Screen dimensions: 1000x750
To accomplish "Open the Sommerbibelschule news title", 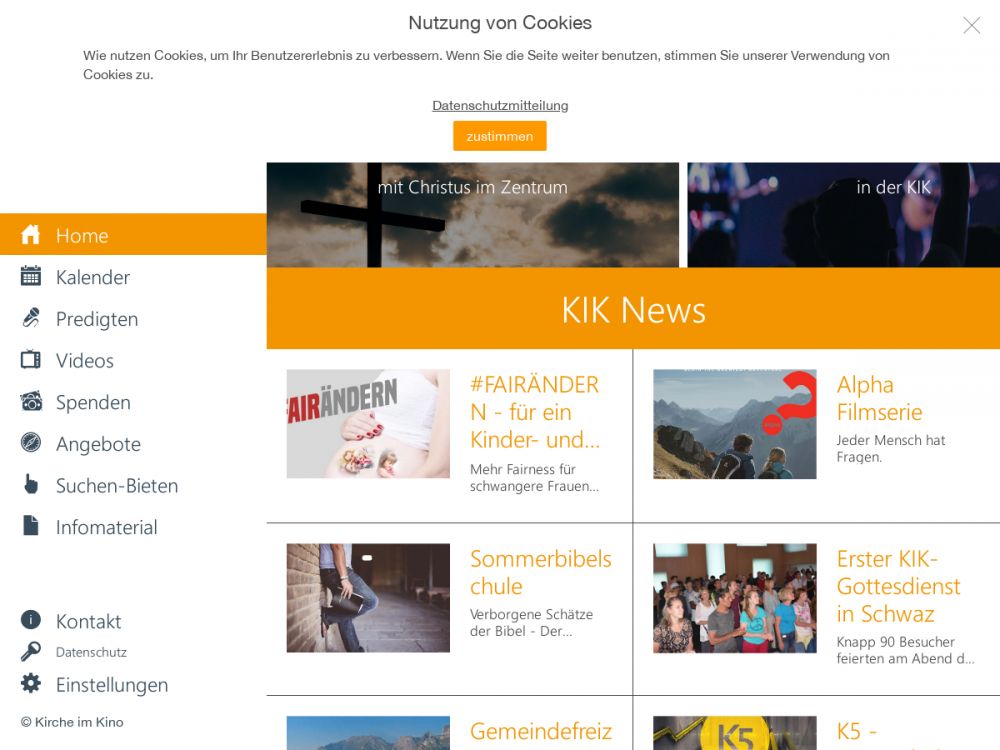I will point(540,572).
